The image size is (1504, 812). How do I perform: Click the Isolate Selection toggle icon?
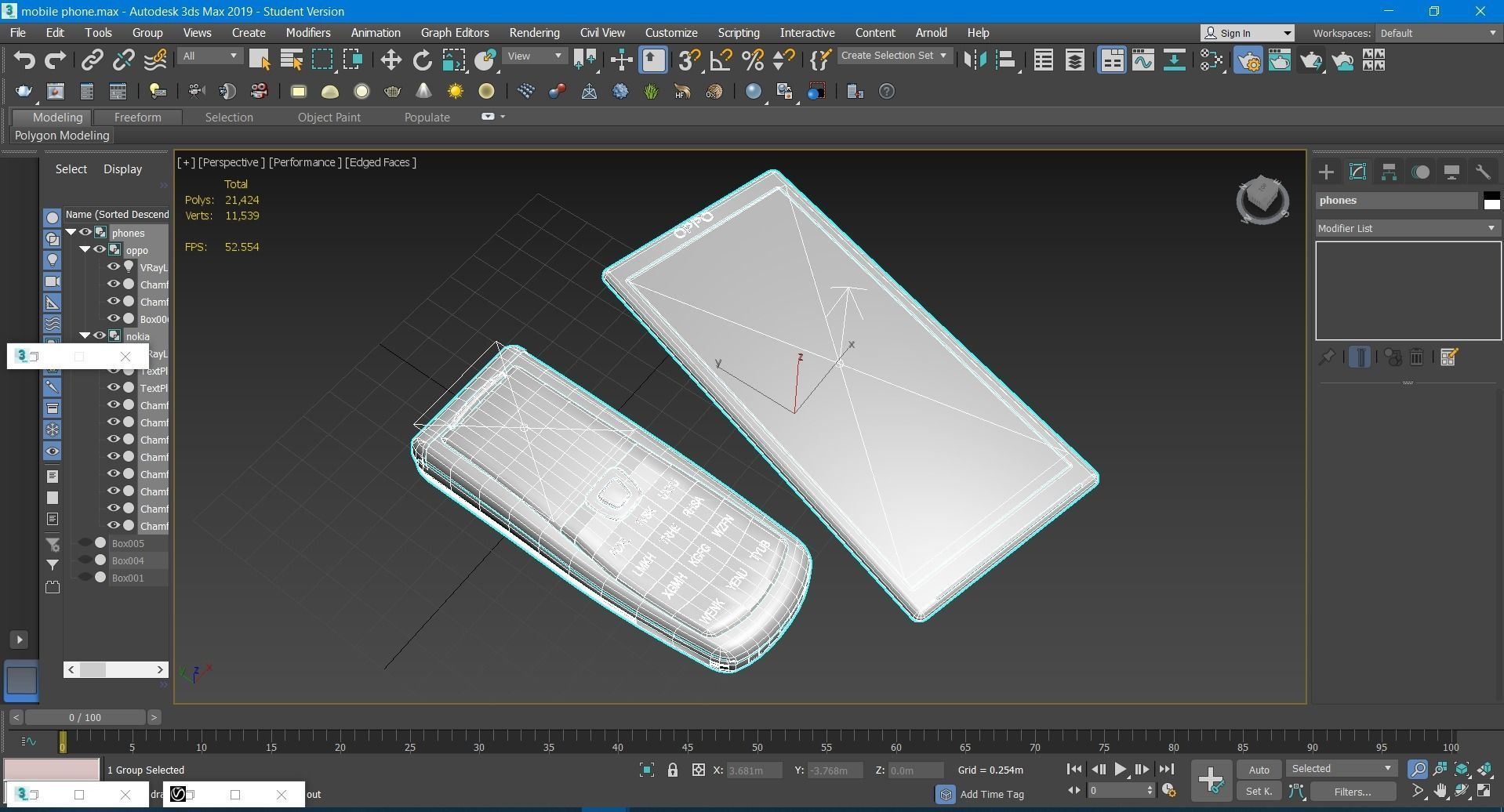point(646,770)
